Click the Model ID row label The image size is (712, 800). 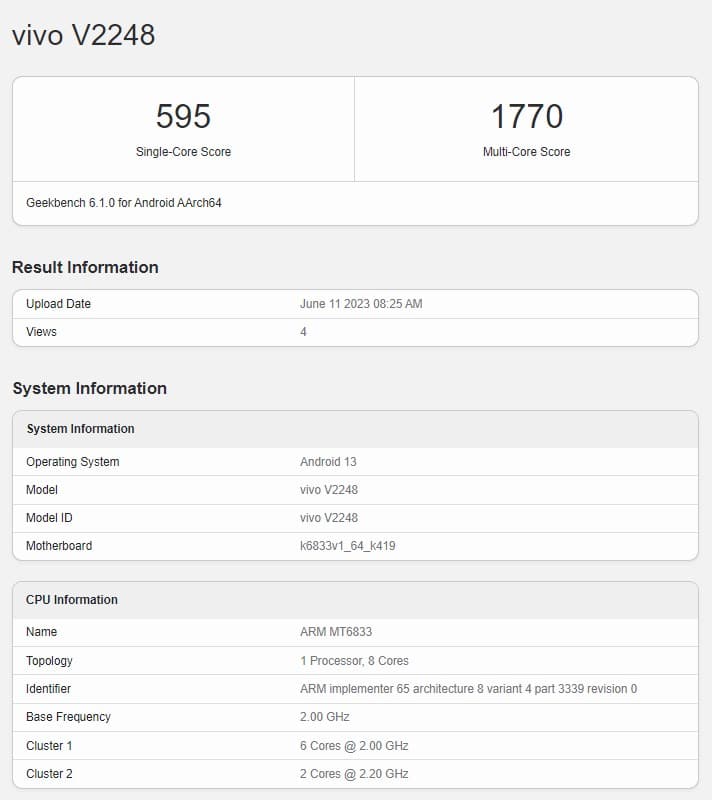(x=49, y=518)
